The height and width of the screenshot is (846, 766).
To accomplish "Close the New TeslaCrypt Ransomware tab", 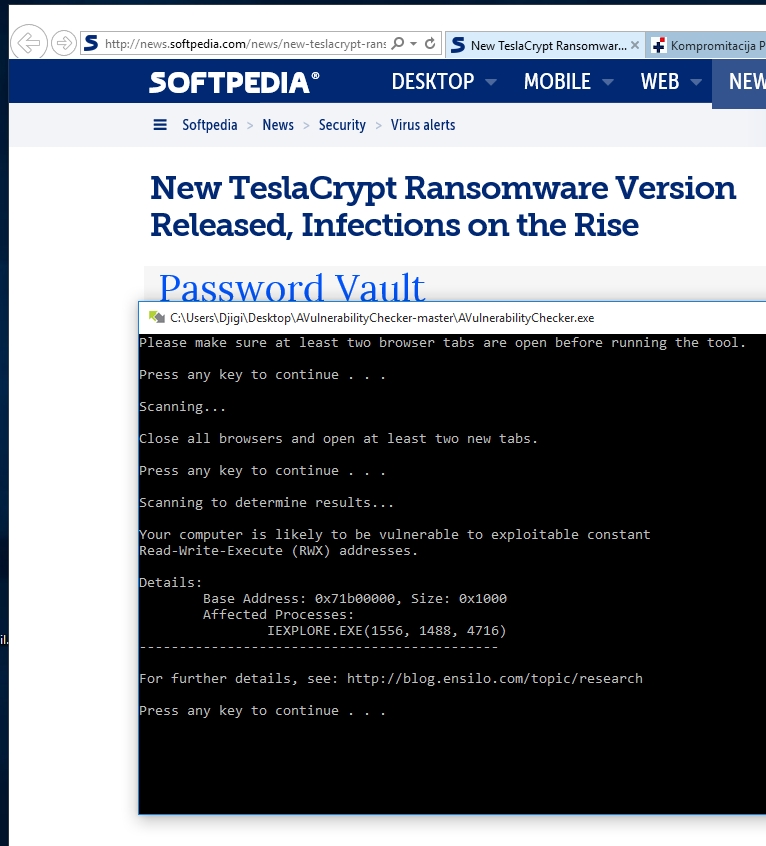I will (x=635, y=45).
